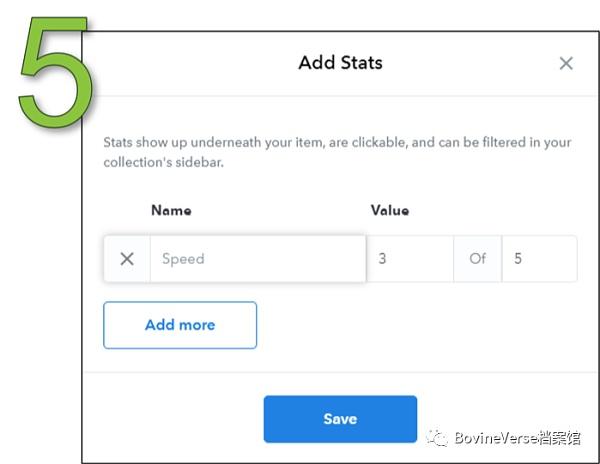Focus the maximum value field showing 5

coord(539,259)
